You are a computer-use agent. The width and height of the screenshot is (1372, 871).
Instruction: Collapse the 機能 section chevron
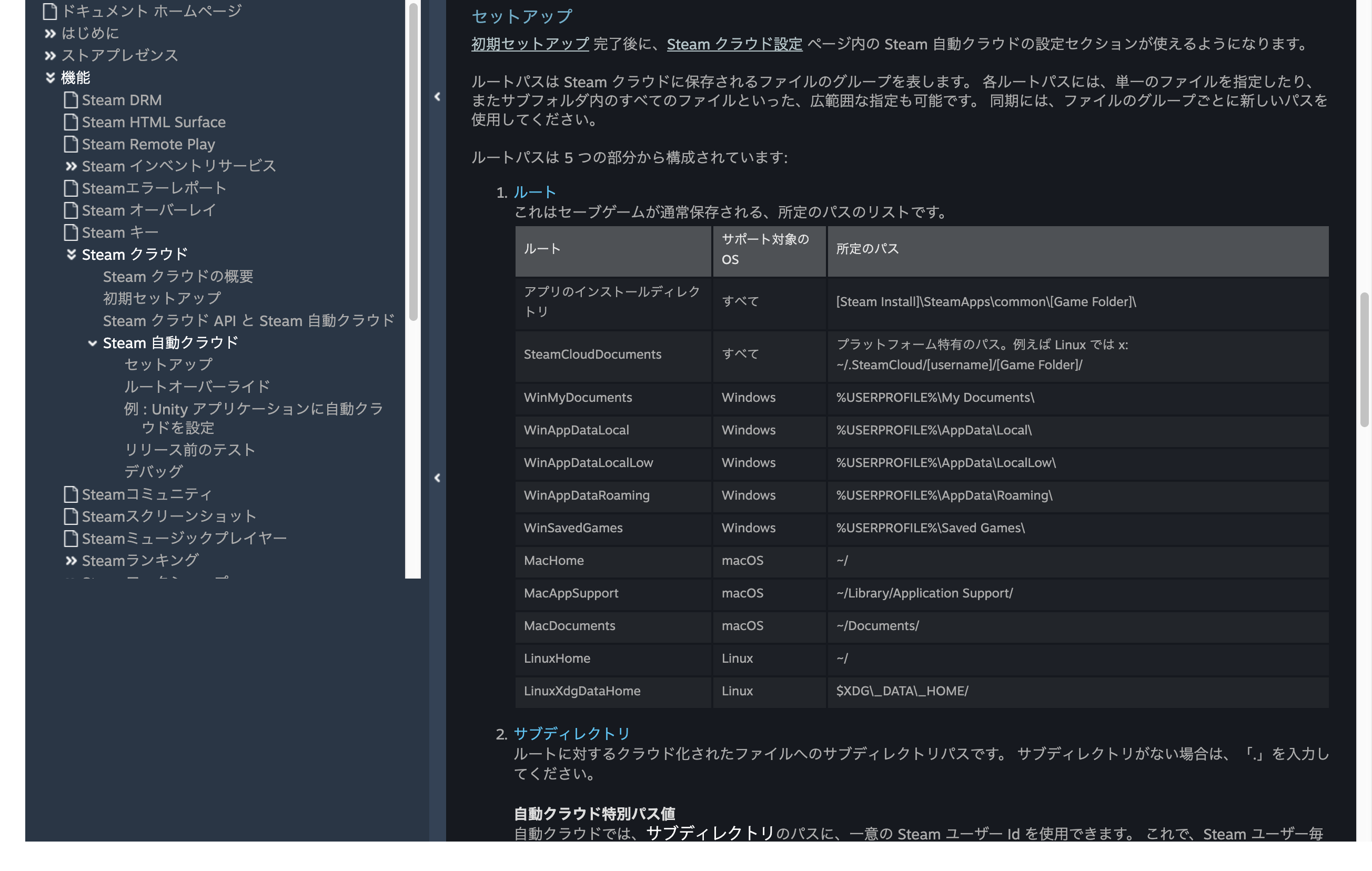click(50, 78)
